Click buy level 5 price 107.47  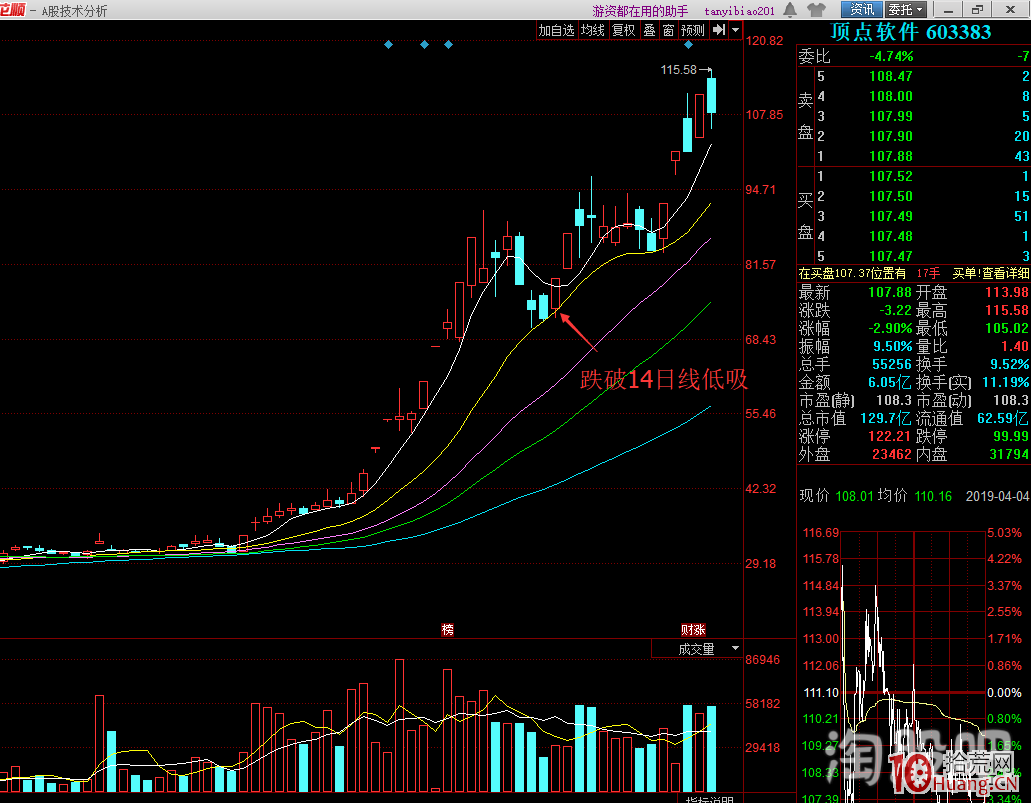(x=891, y=256)
